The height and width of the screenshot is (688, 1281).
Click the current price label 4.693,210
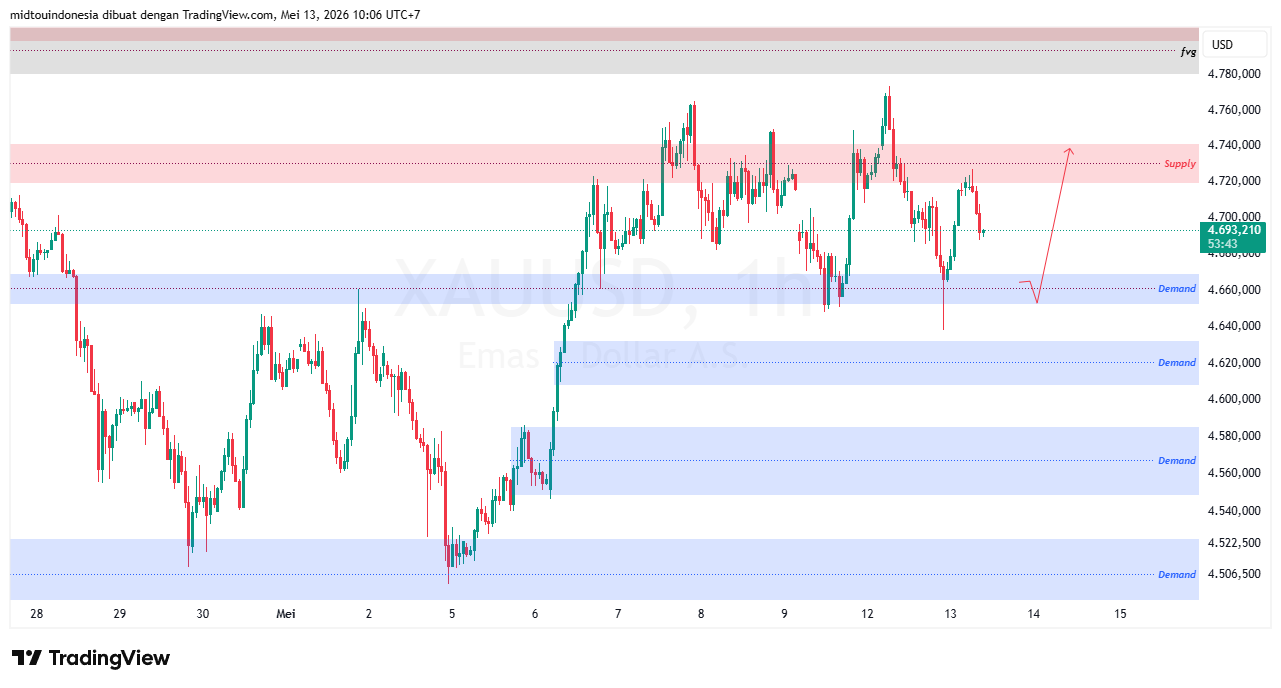pyautogui.click(x=1234, y=230)
